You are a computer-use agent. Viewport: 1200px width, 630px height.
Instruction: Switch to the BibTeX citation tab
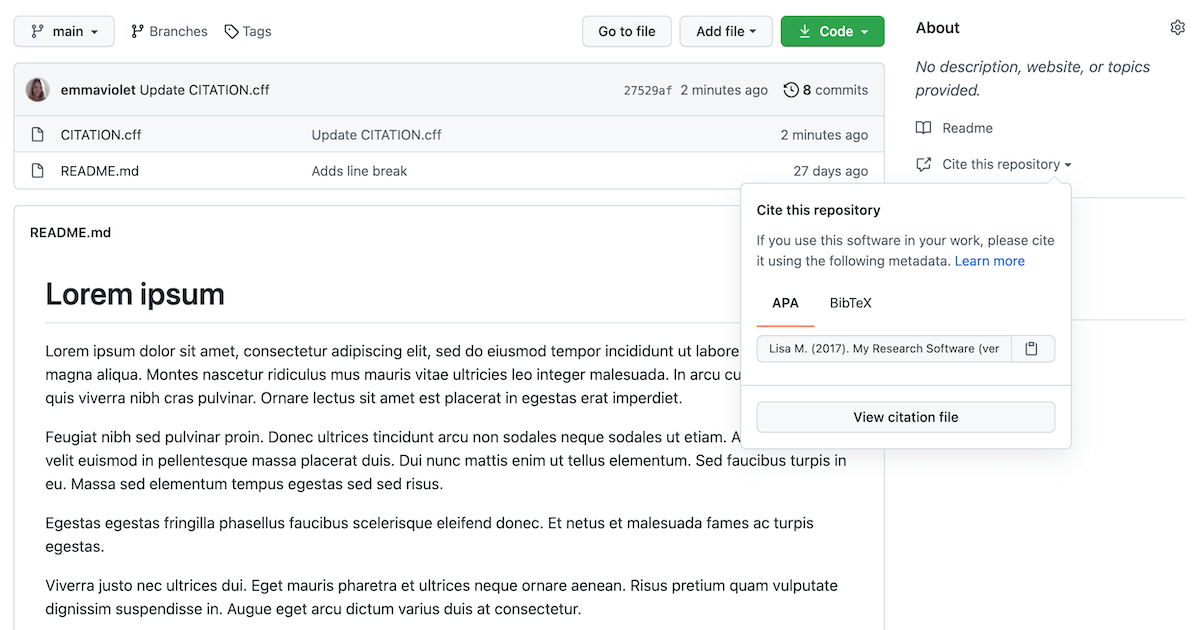pos(850,303)
